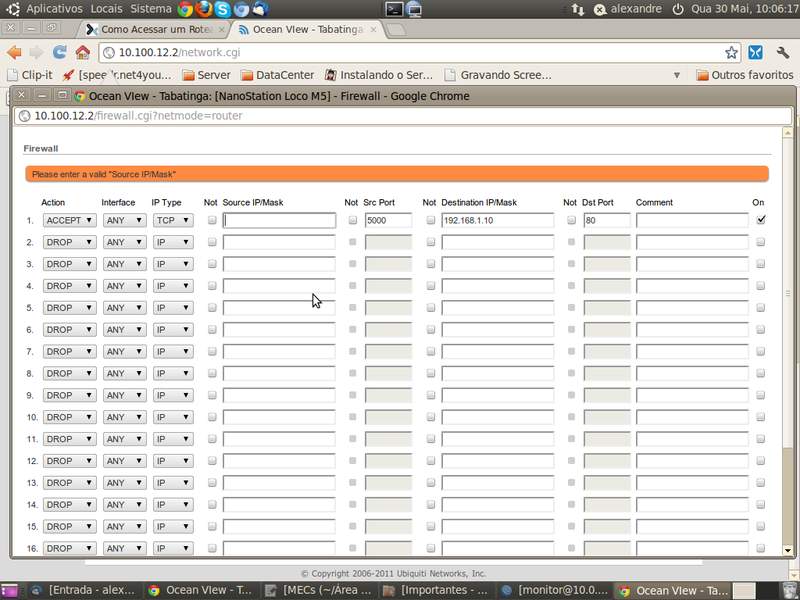Screen dimensions: 800x600
Task: Open the IP Type dropdown in rule 4
Action: coord(173,286)
